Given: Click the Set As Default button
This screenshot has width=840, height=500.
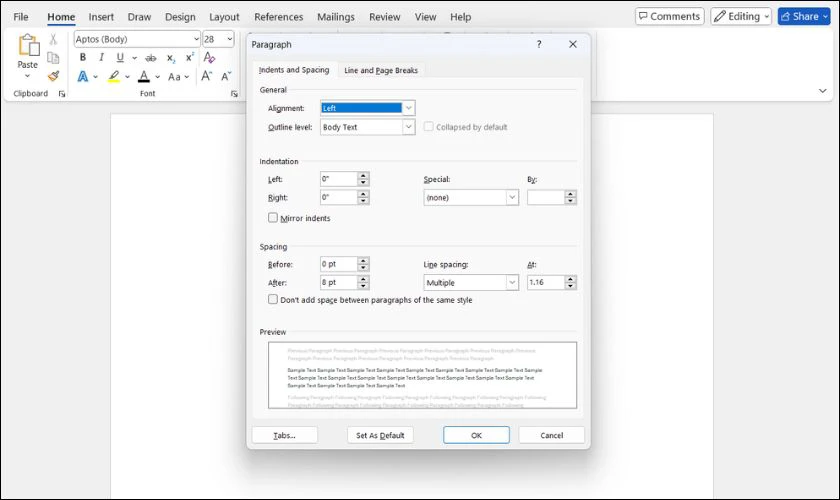Looking at the screenshot, I should (x=380, y=435).
